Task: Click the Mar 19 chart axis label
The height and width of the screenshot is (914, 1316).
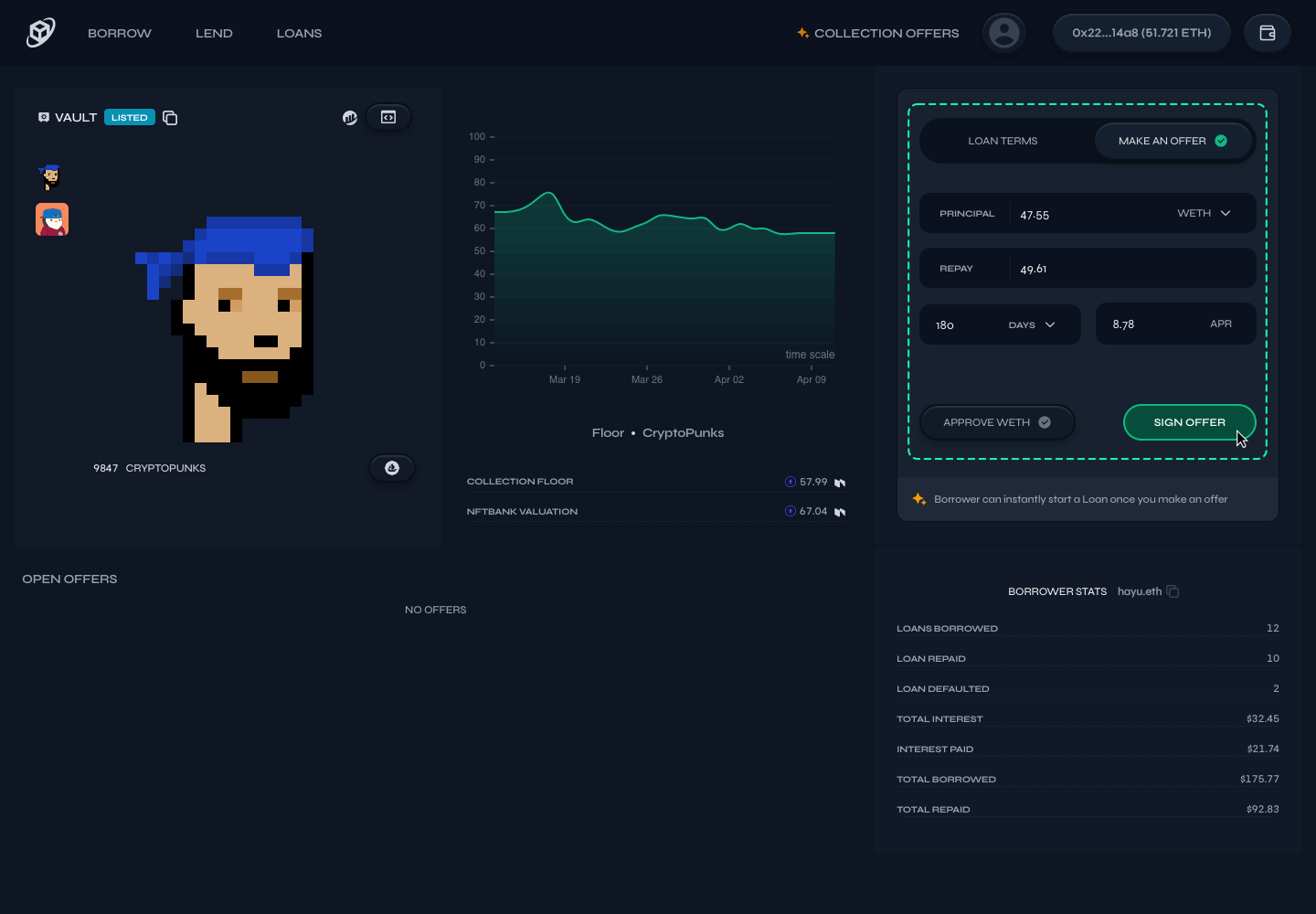Action: click(565, 379)
